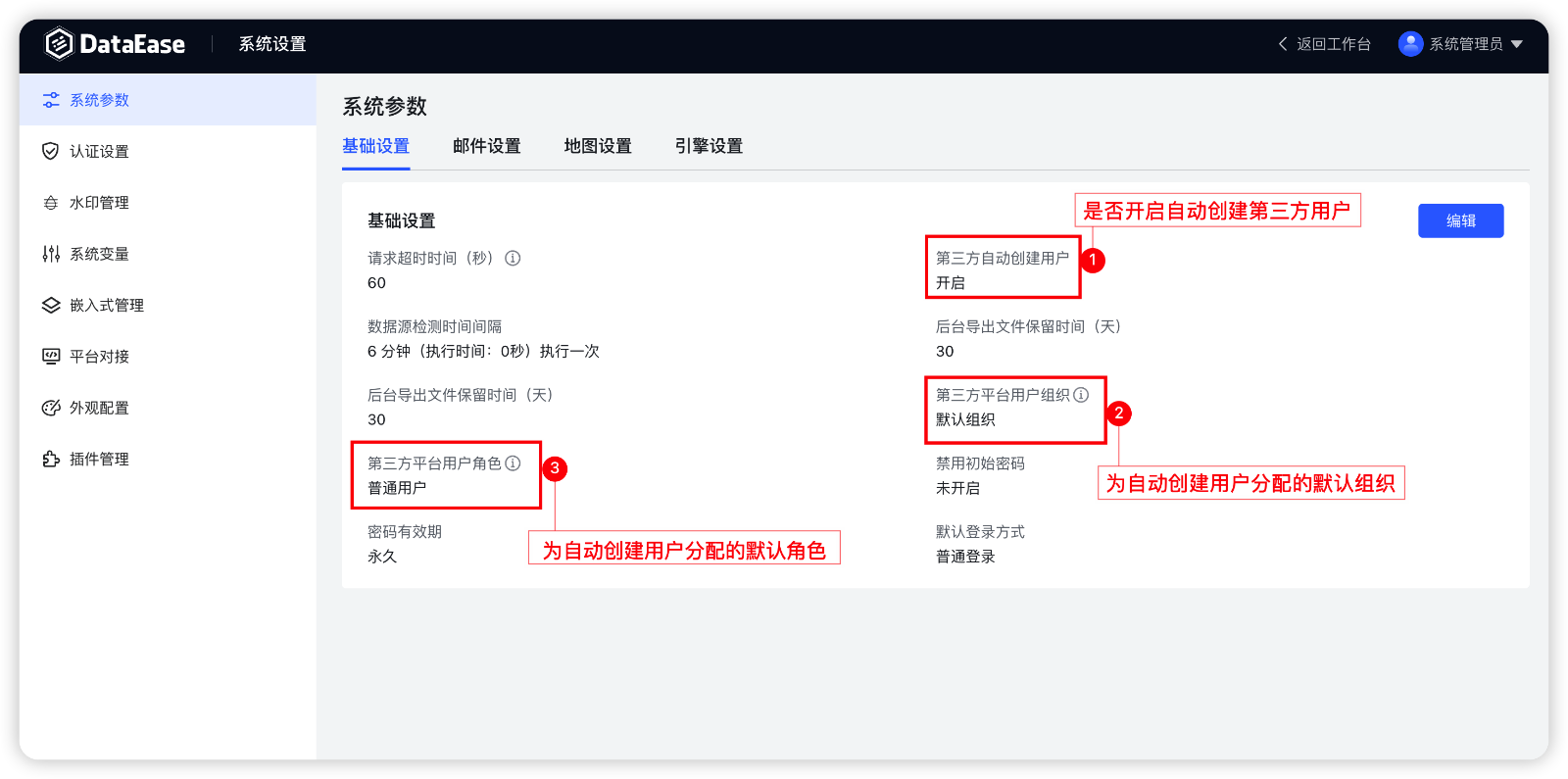
Task: Click the 默认组织 value
Action: pos(965,419)
